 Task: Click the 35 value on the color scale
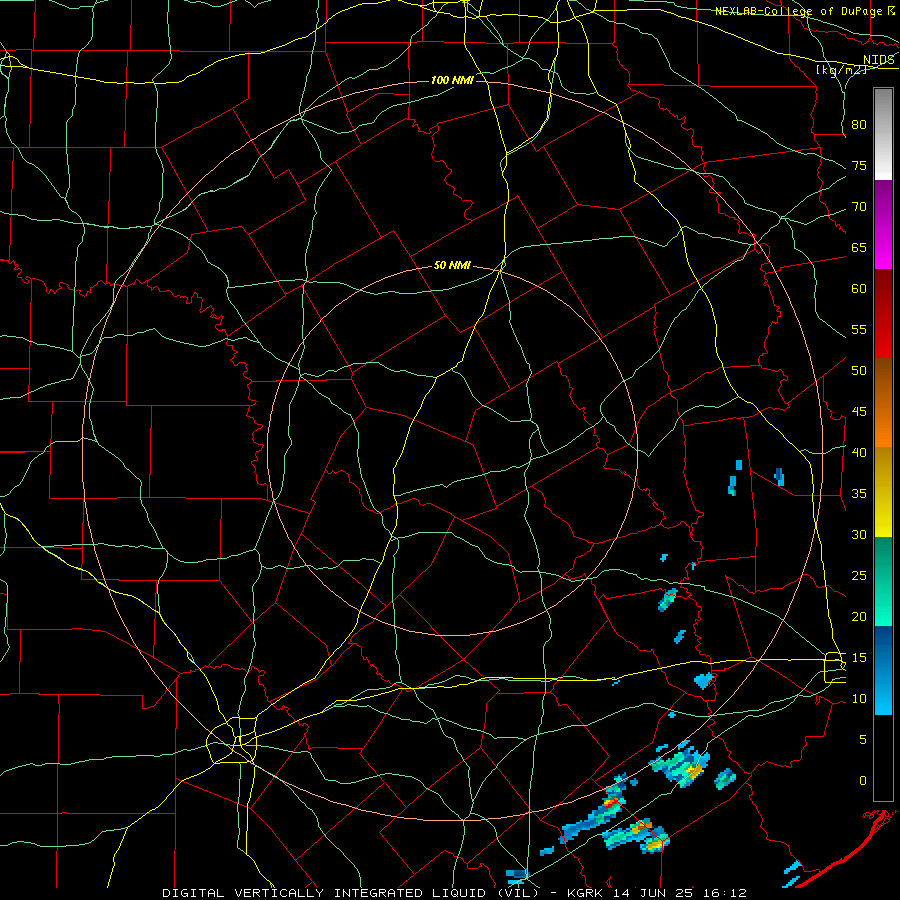click(x=859, y=494)
